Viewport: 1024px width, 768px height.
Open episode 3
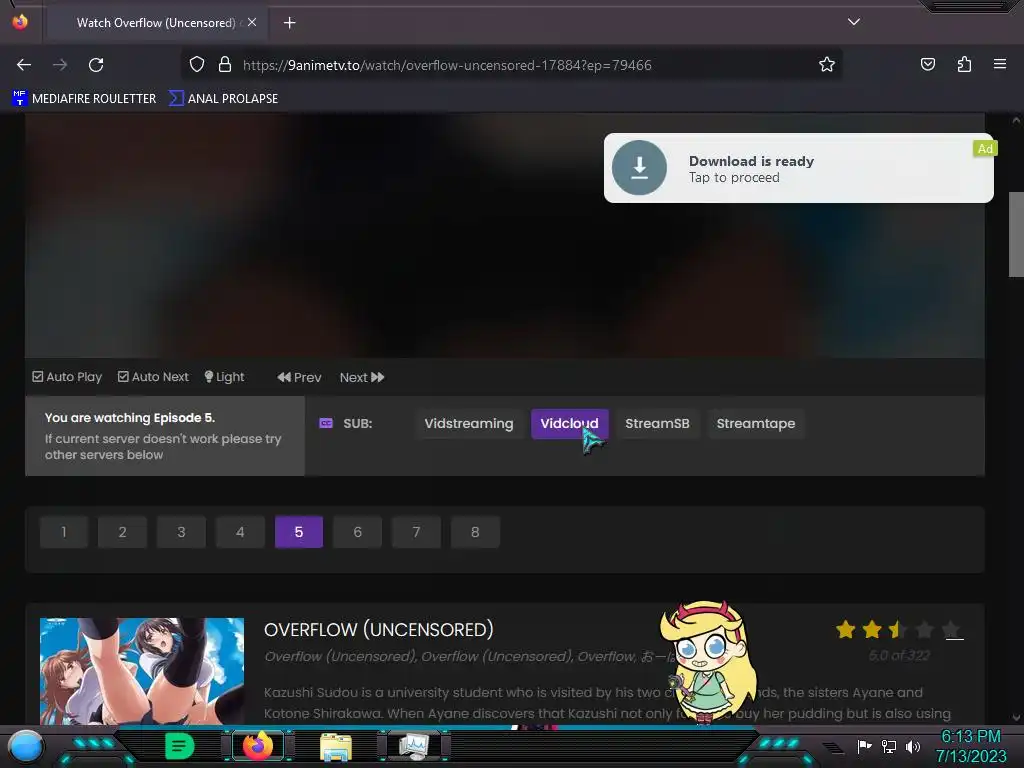point(181,532)
